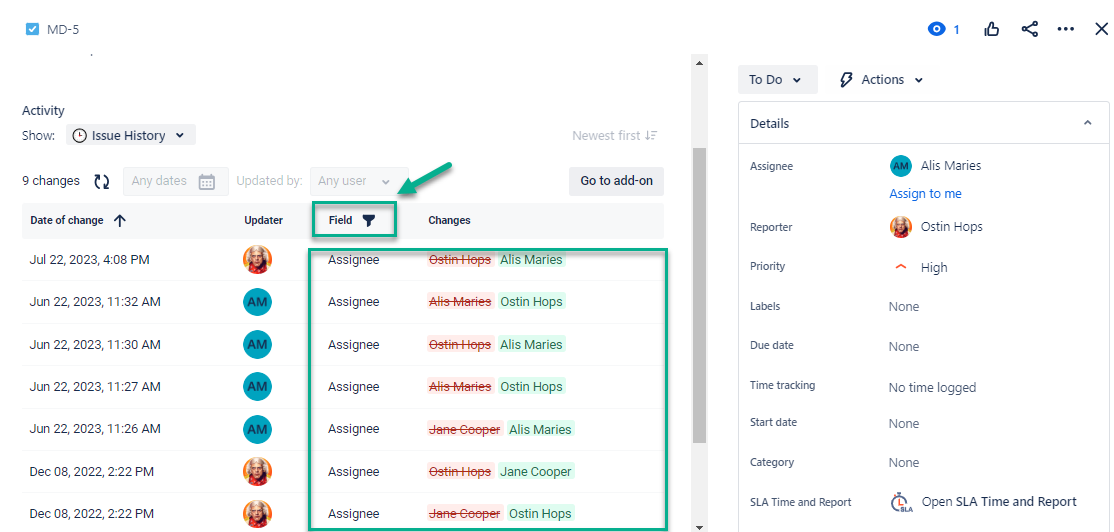Edit the Start date None value
The height and width of the screenshot is (532, 1114).
[904, 423]
